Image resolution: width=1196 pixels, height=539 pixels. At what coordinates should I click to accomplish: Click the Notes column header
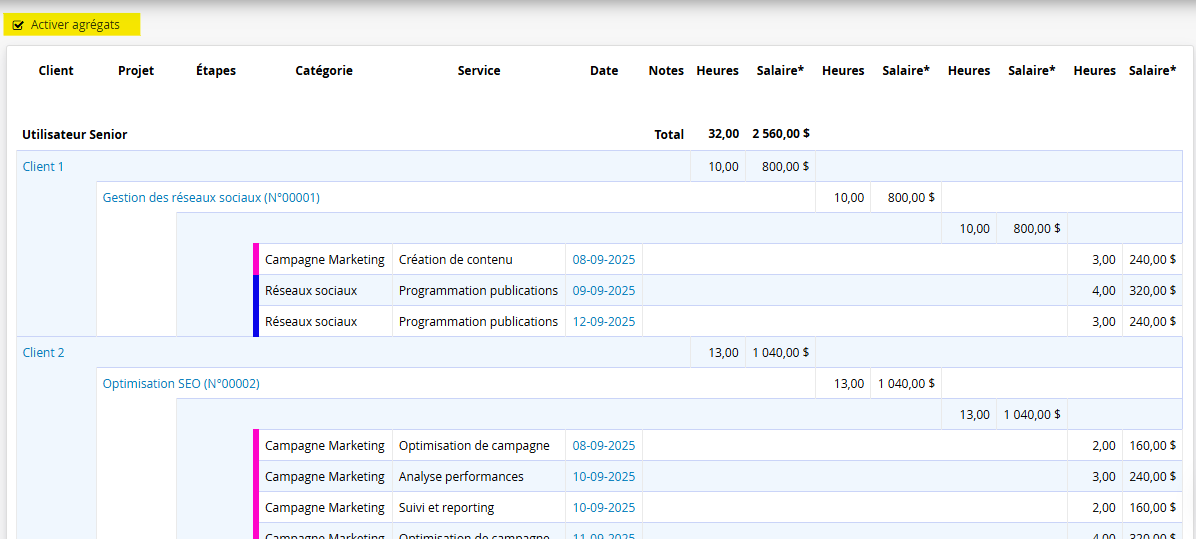pyautogui.click(x=666, y=71)
